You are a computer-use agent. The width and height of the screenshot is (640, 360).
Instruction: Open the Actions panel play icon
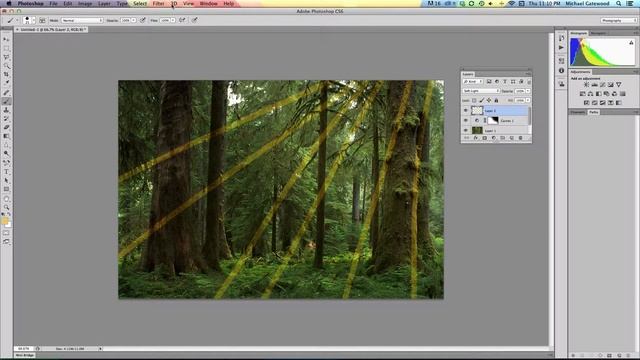tap(561, 47)
